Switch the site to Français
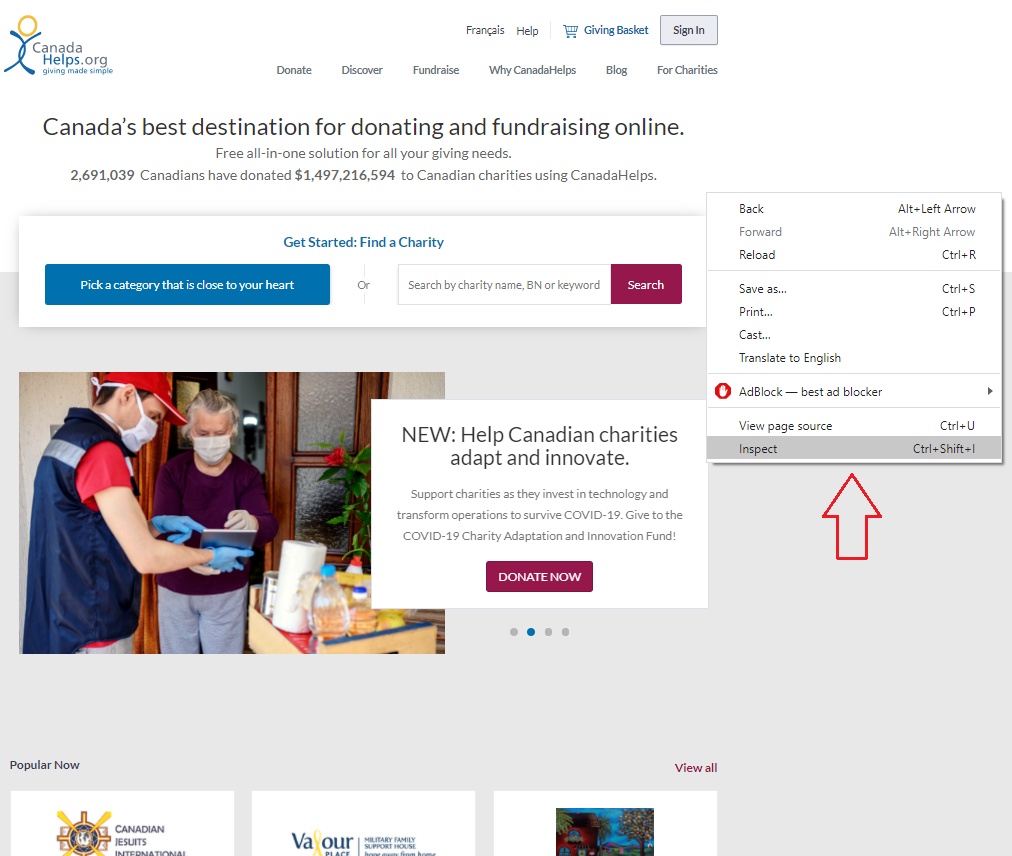Image resolution: width=1012 pixels, height=856 pixels. coord(485,30)
